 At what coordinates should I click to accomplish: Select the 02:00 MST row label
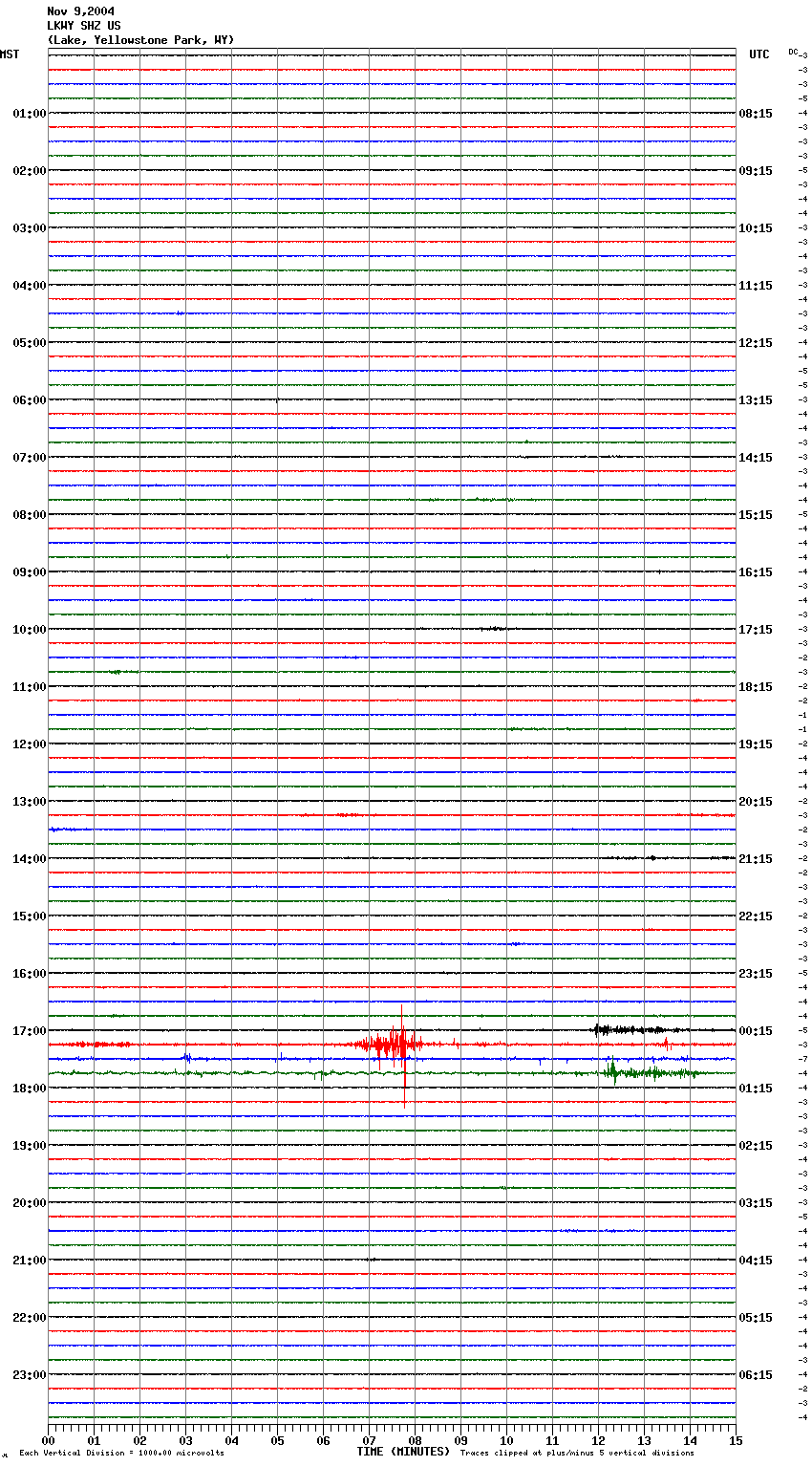click(x=29, y=171)
